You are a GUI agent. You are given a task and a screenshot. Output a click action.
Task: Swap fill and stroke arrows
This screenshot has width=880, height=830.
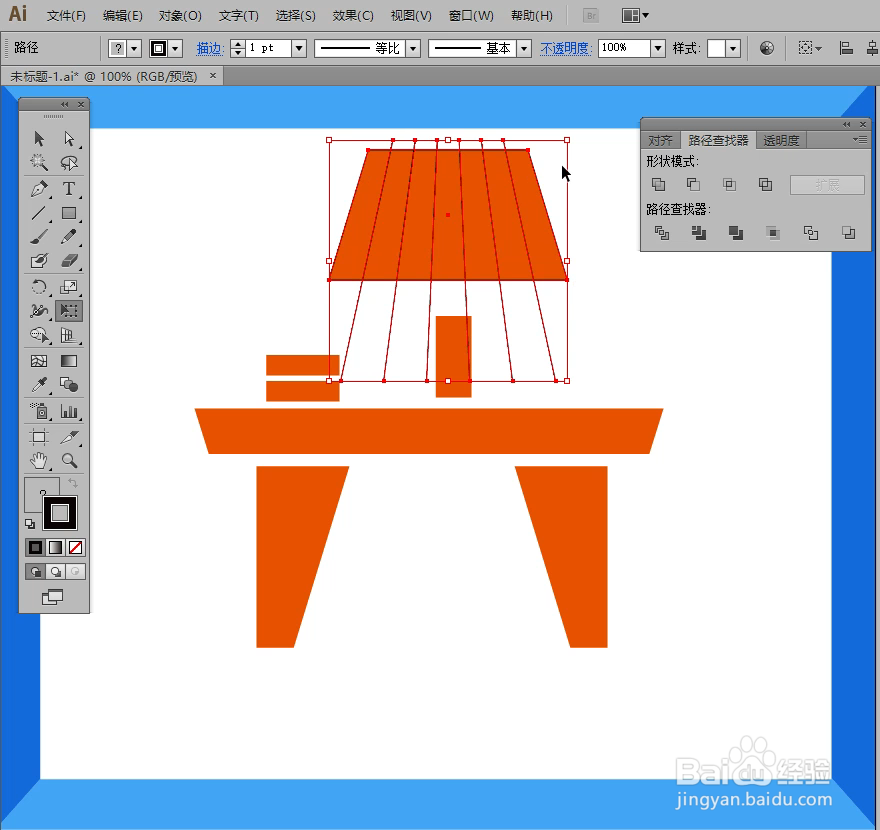point(72,483)
